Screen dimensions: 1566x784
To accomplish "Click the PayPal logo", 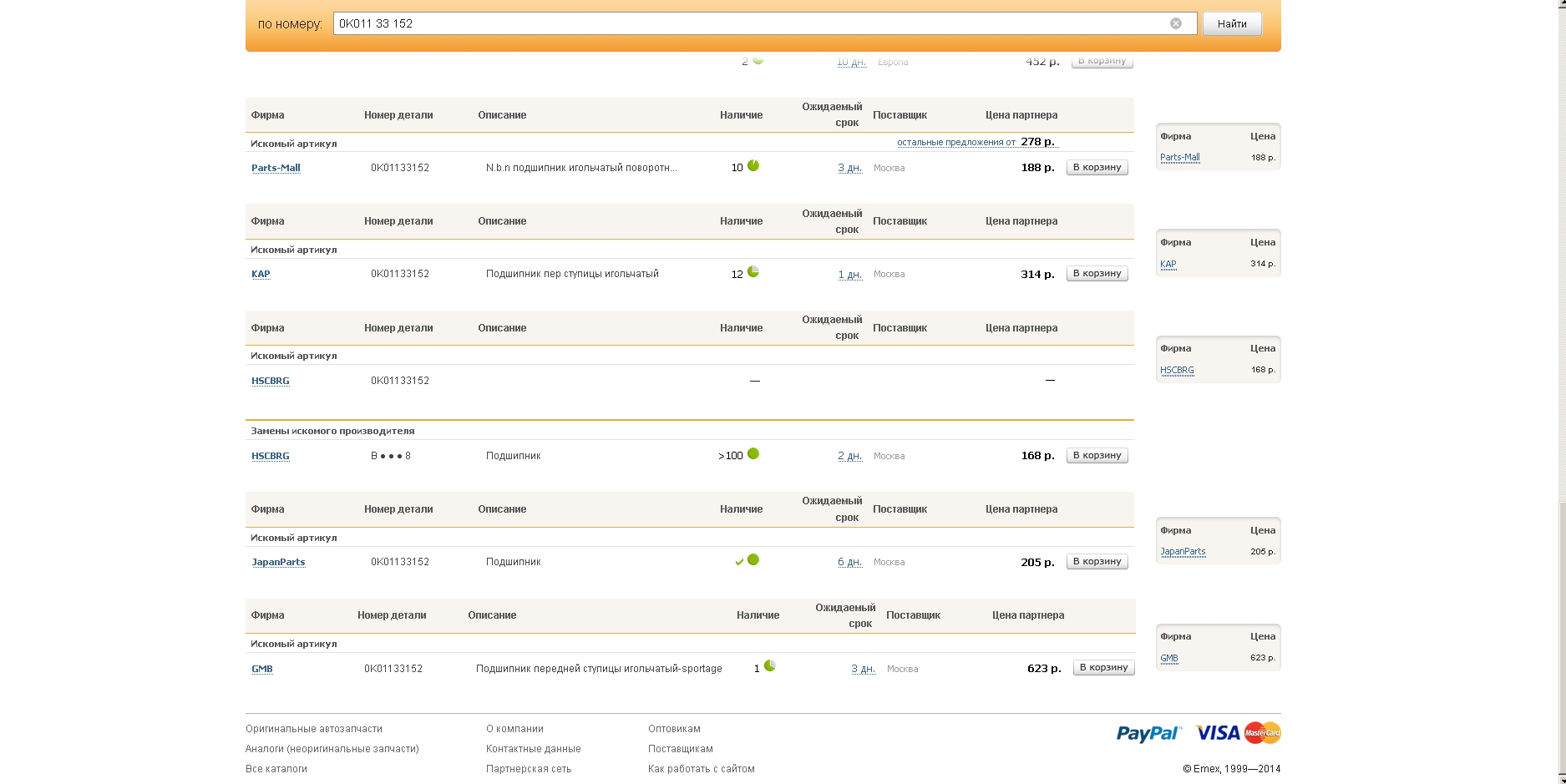I will 1148,733.
